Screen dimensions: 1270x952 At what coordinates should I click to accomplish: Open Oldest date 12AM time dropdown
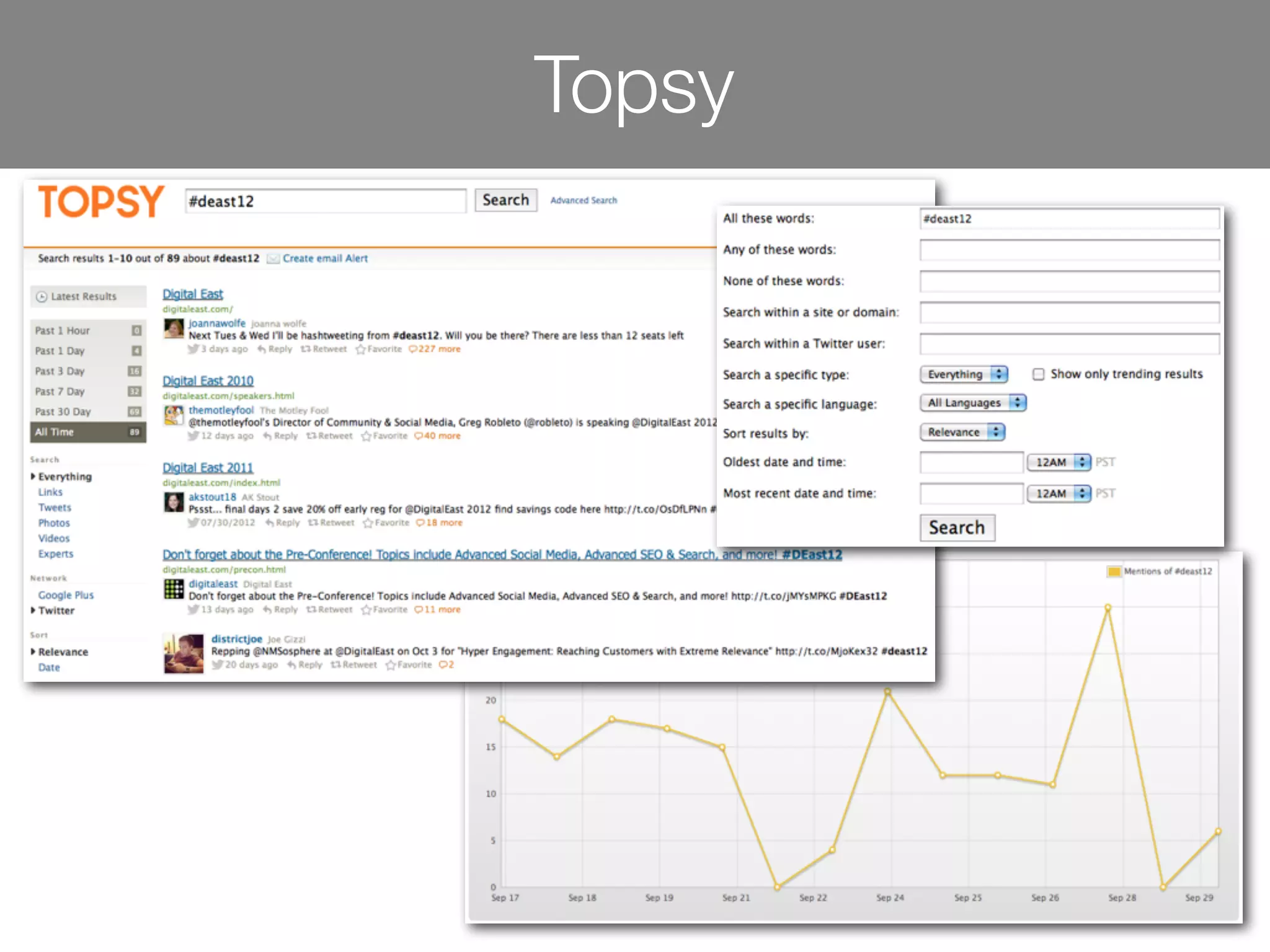[x=1059, y=462]
